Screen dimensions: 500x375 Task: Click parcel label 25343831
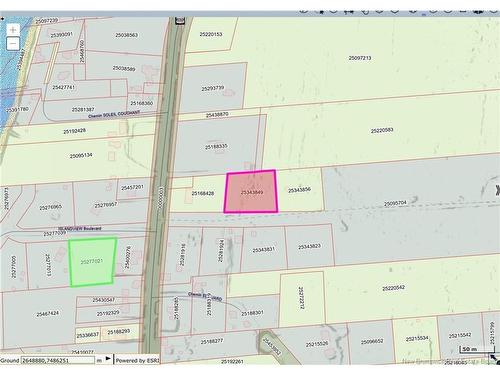pos(263,250)
